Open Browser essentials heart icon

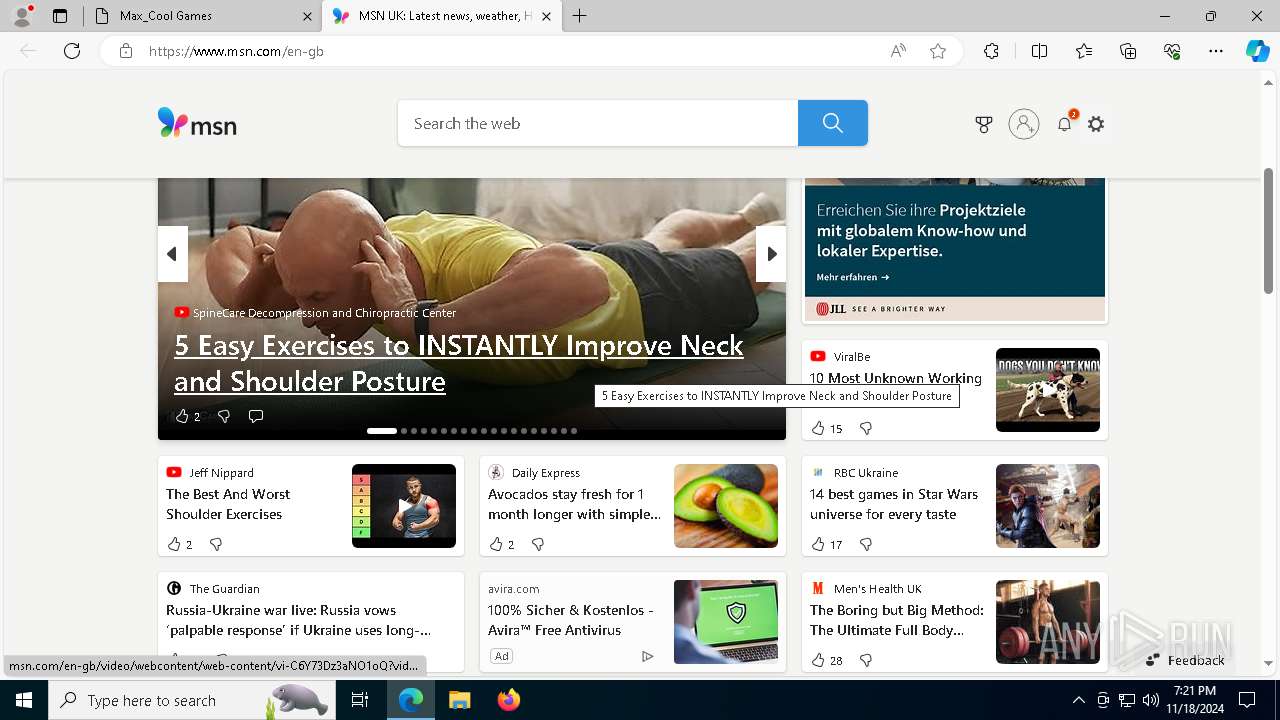[1172, 51]
